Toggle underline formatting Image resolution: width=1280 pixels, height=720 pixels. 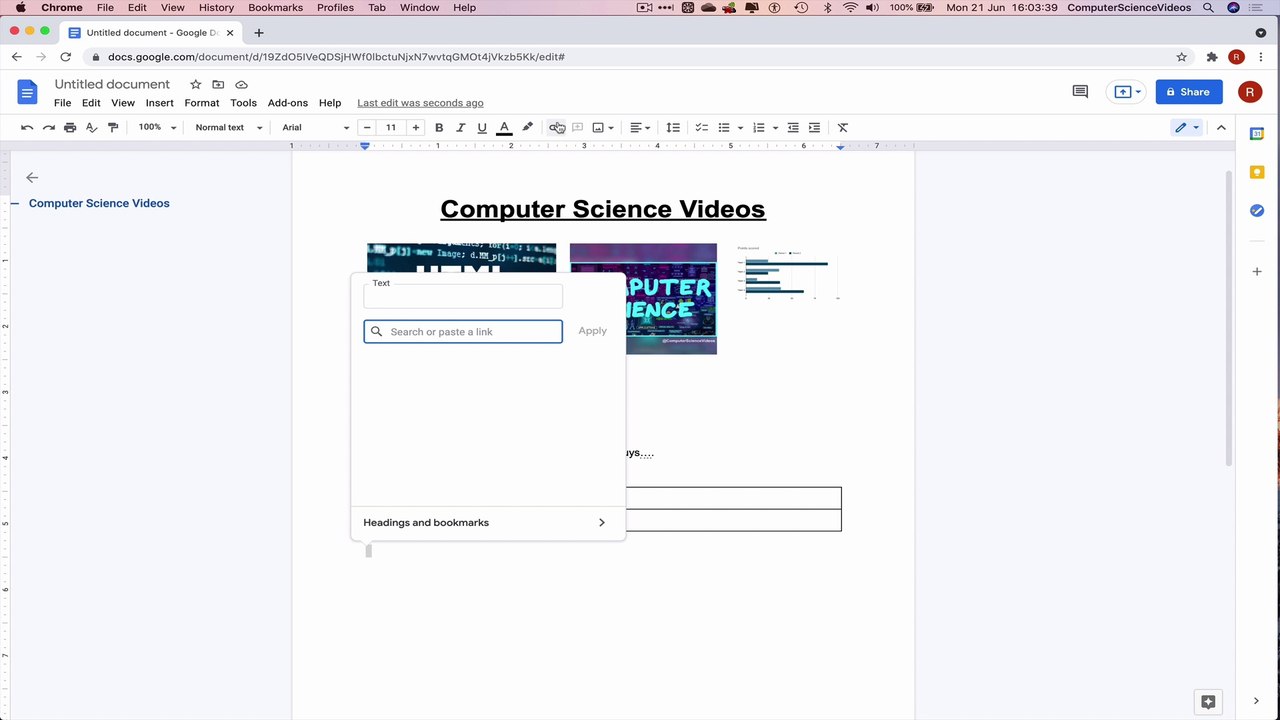click(x=482, y=127)
